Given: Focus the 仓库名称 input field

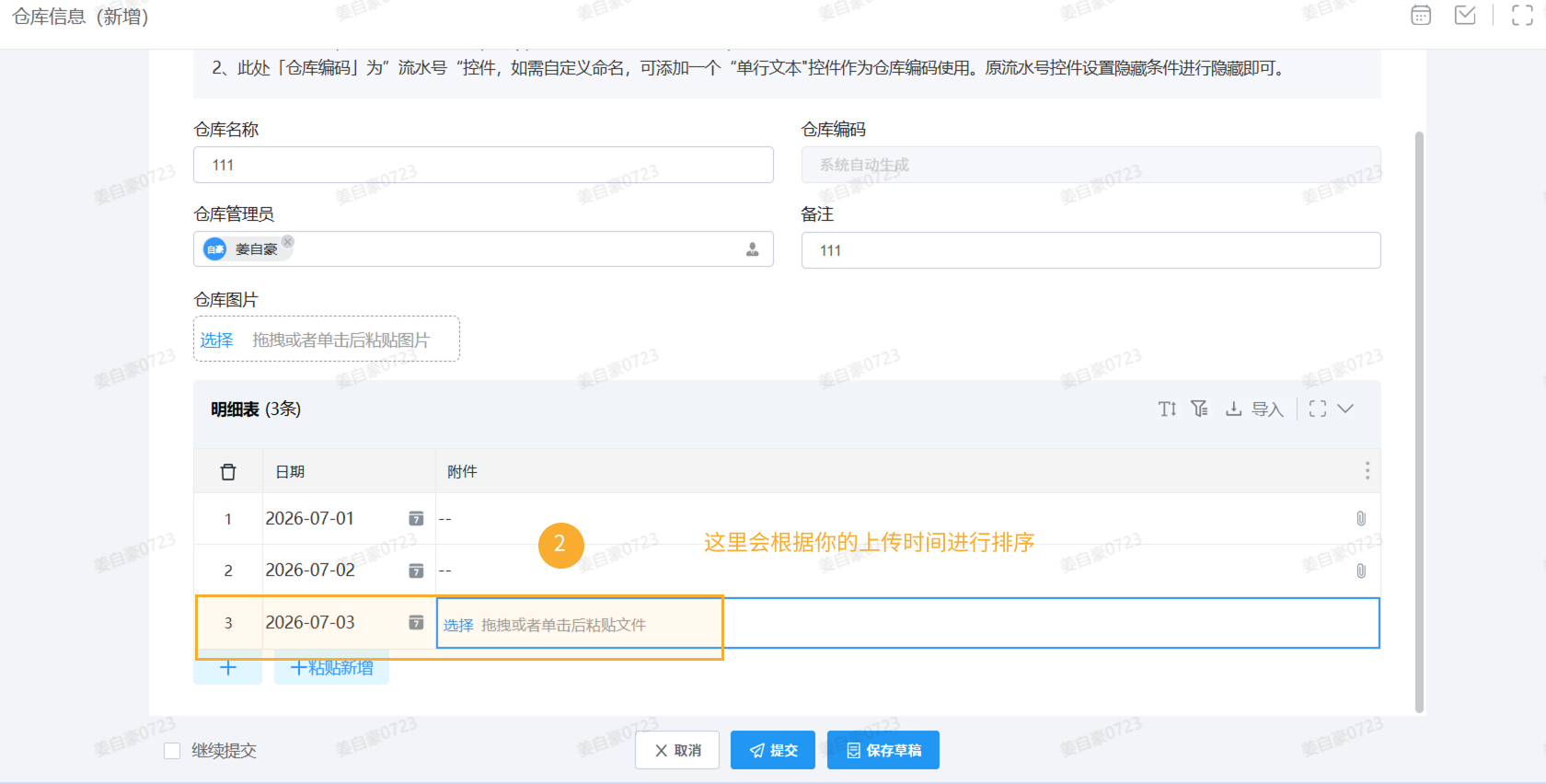Looking at the screenshot, I should [x=483, y=165].
